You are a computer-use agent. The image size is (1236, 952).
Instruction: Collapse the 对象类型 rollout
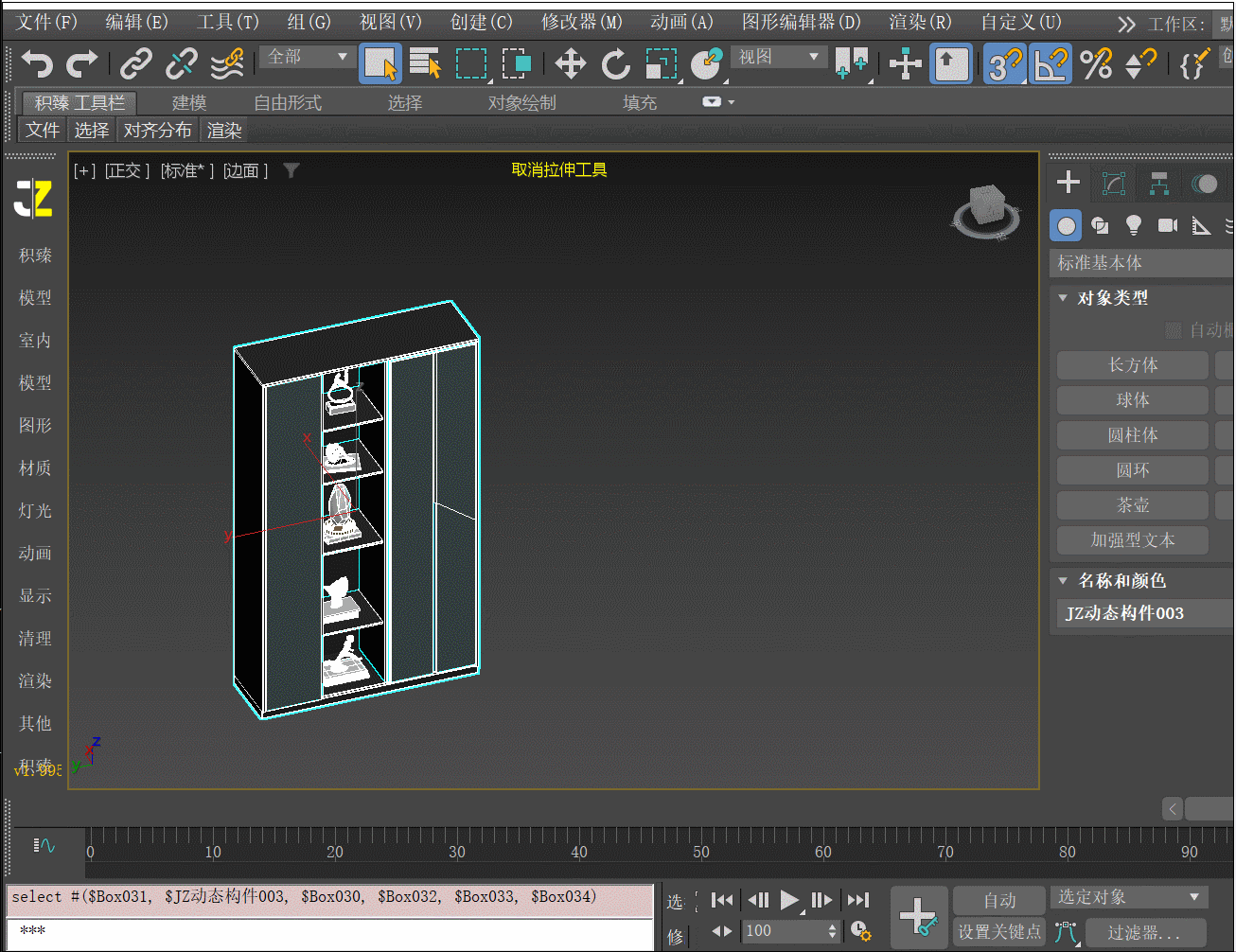click(1063, 298)
